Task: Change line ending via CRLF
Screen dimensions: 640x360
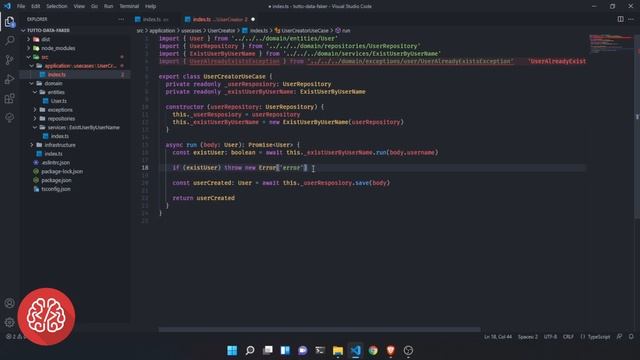Action: click(x=568, y=337)
